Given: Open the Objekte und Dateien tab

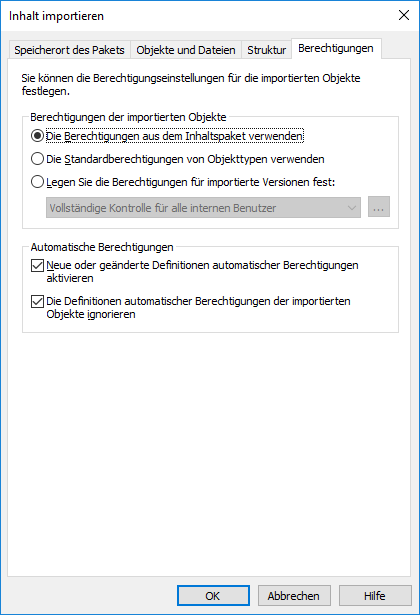Looking at the screenshot, I should [185, 50].
